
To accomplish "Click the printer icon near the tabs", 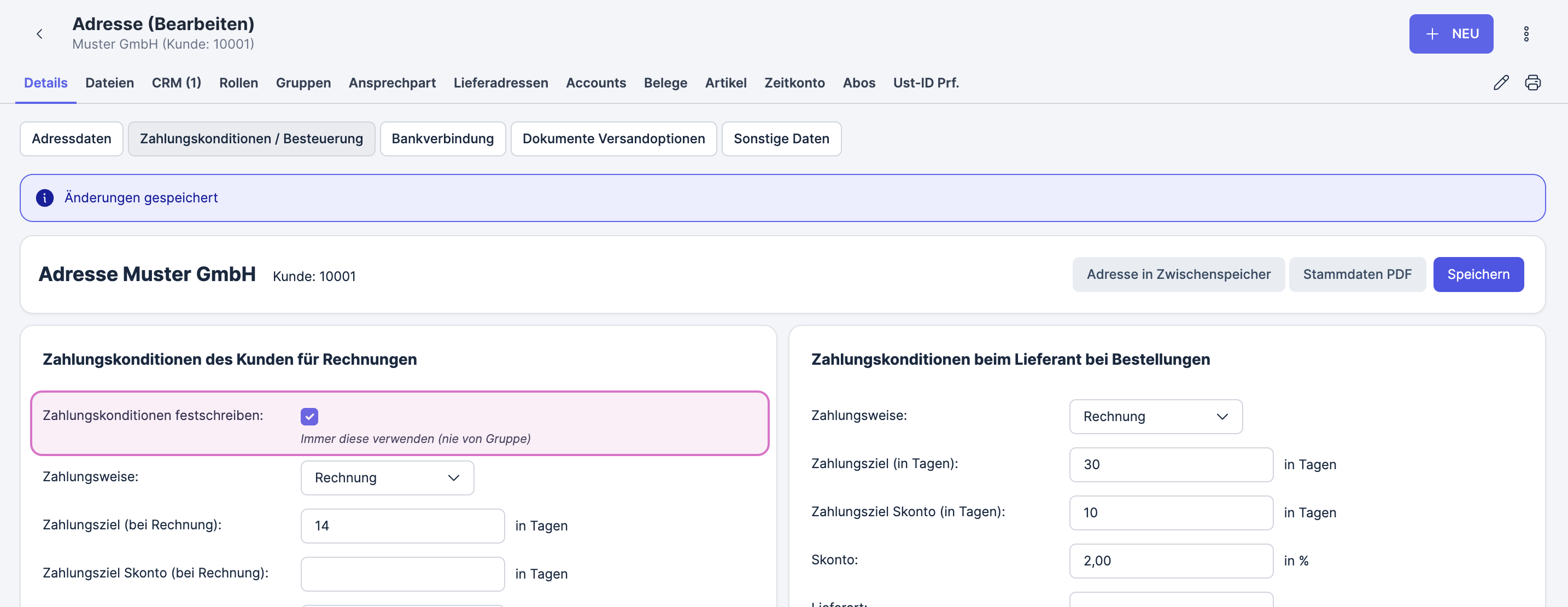I will click(x=1534, y=82).
